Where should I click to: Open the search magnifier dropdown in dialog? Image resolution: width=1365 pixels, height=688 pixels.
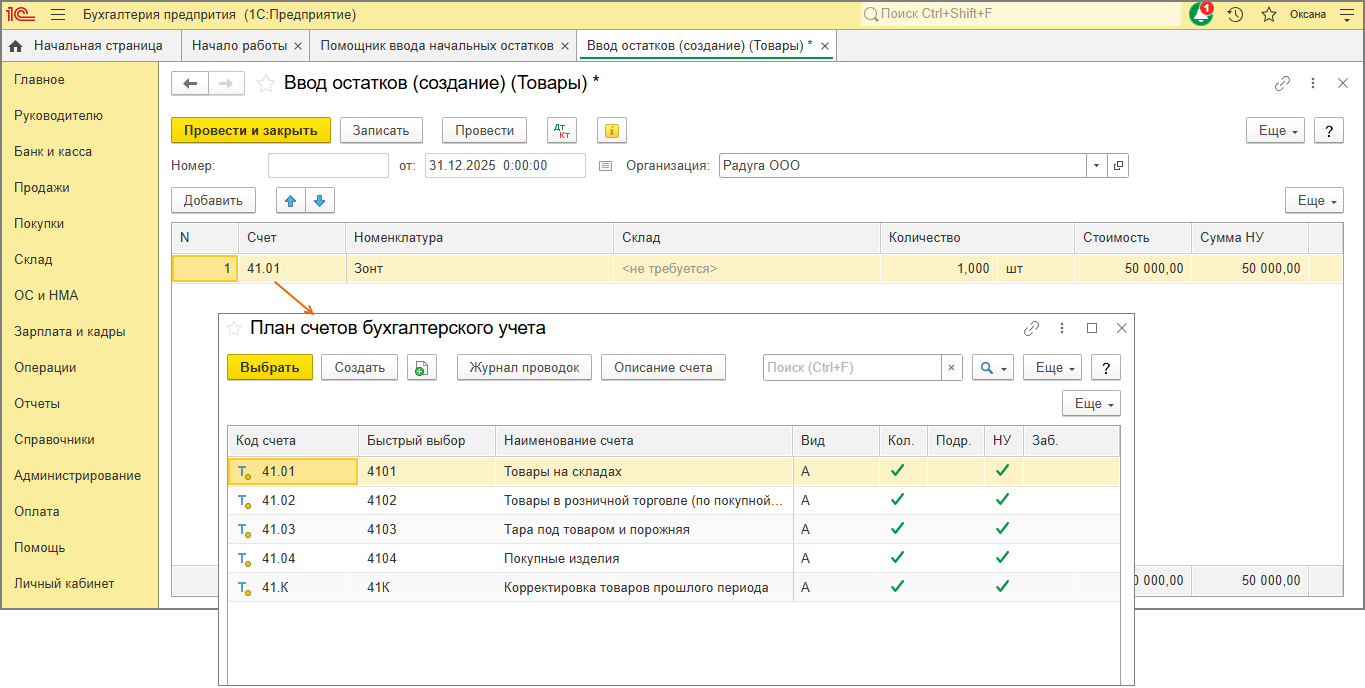click(x=992, y=368)
